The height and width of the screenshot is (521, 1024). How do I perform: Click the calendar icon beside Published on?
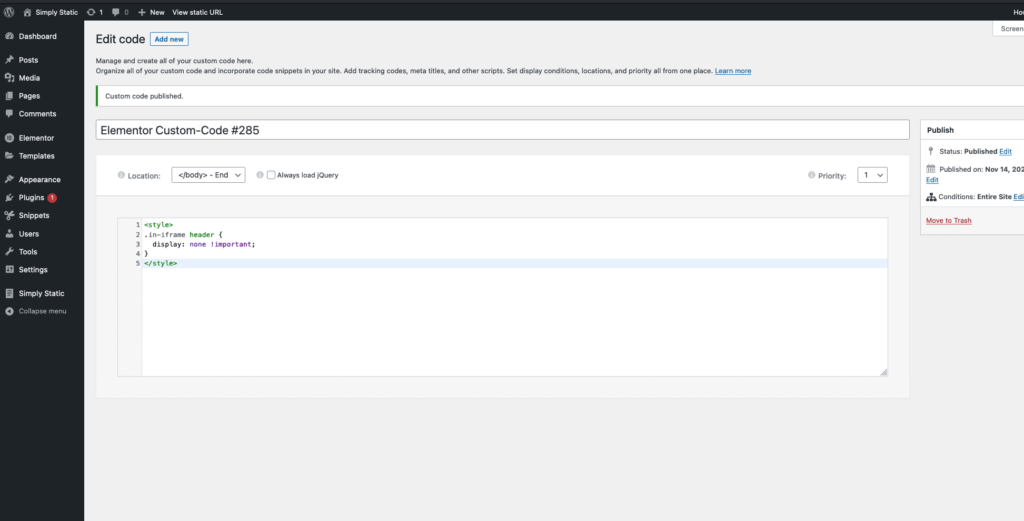point(931,168)
